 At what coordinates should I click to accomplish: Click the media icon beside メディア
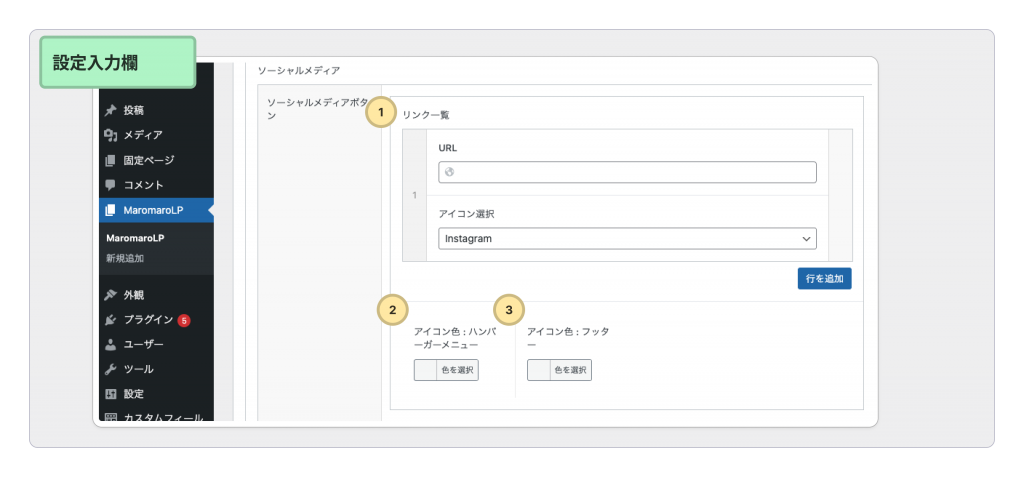point(111,135)
